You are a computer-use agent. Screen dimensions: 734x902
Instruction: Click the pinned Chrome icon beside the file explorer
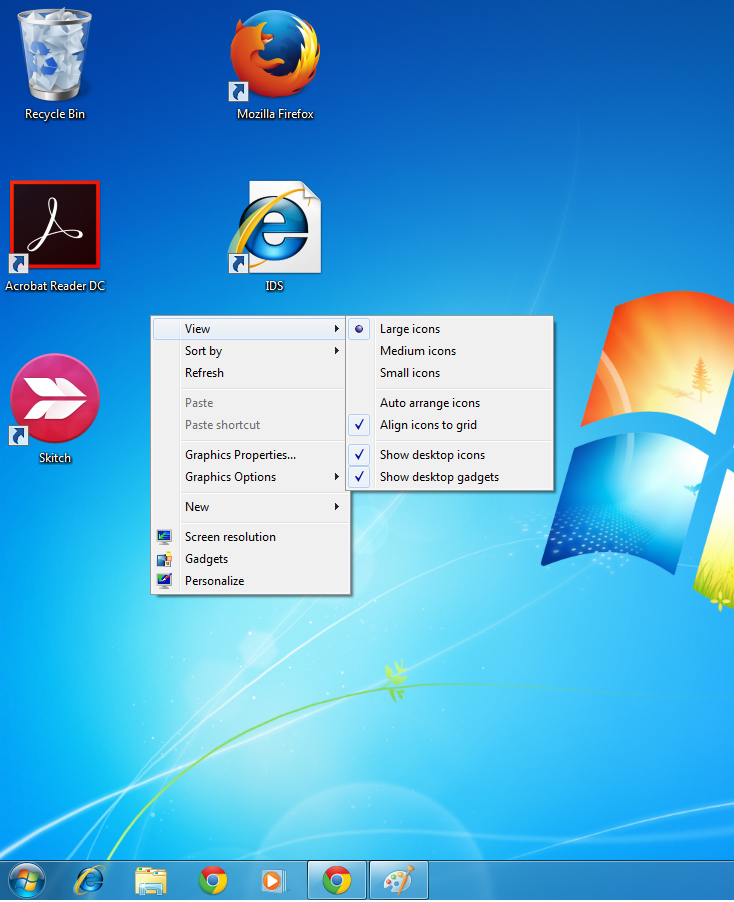point(213,881)
